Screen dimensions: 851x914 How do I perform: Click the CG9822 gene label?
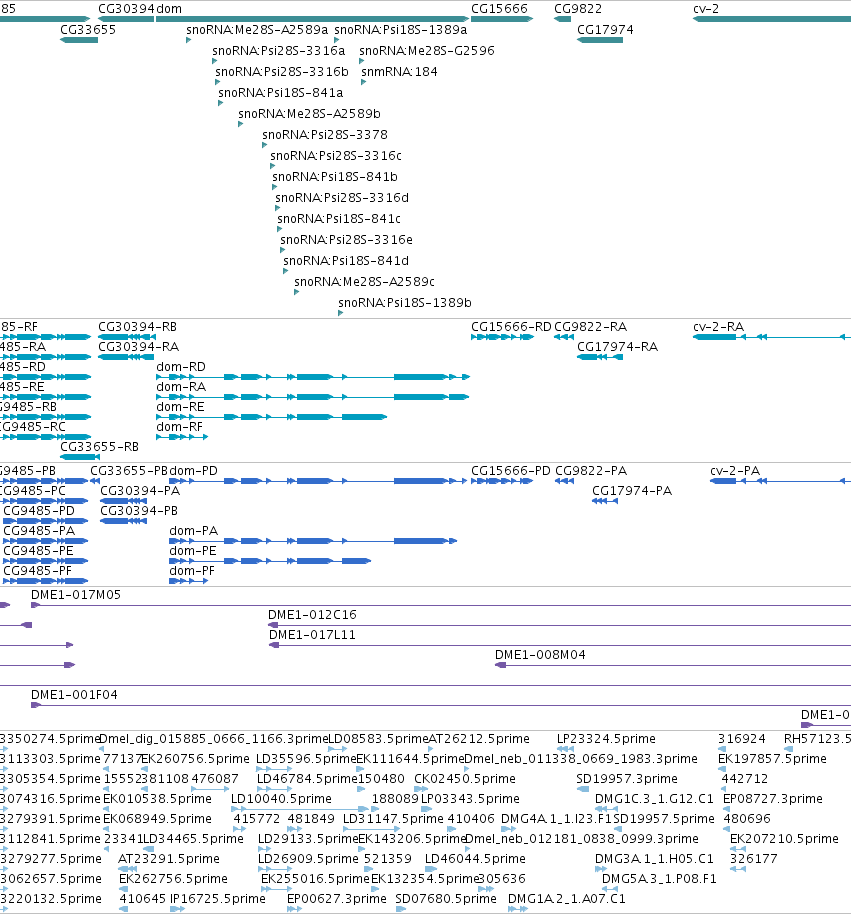point(578,9)
